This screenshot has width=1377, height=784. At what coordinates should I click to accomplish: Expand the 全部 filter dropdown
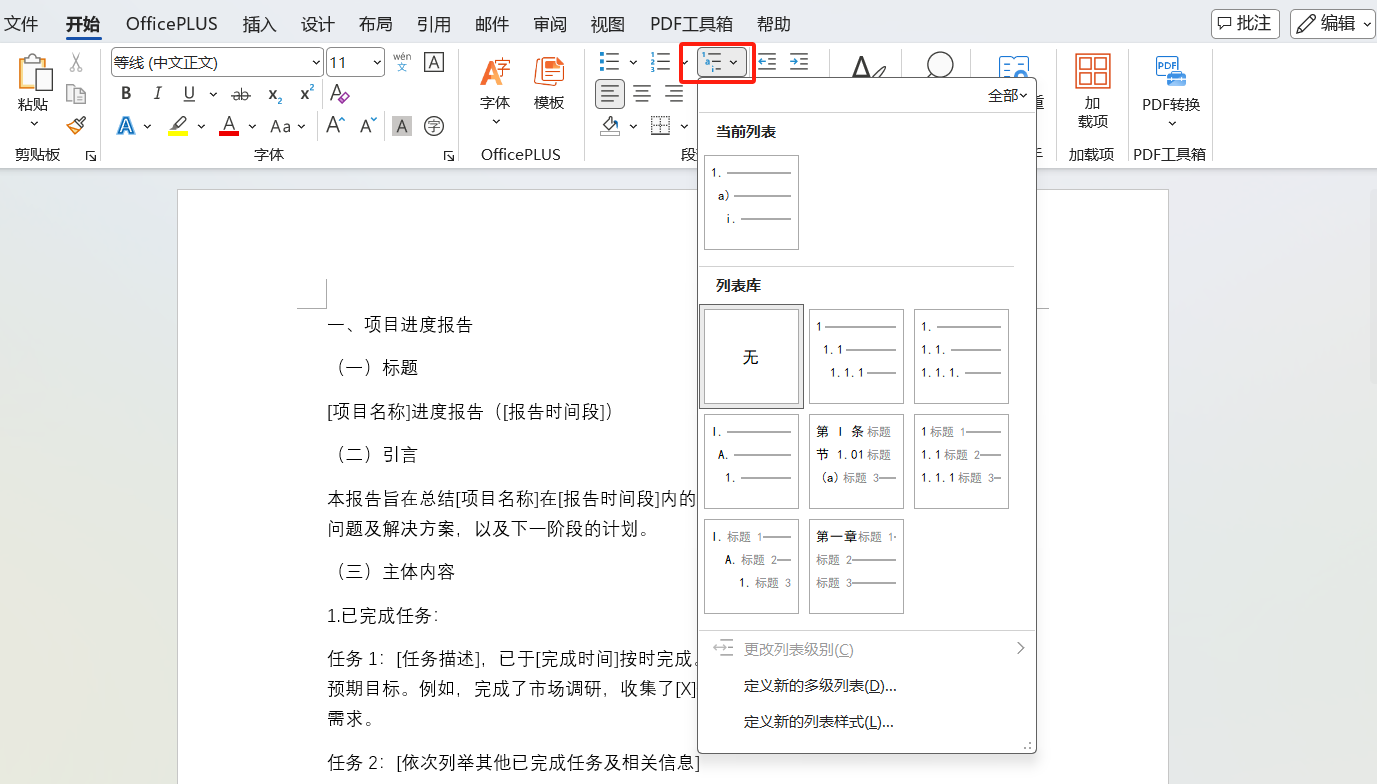(1008, 96)
